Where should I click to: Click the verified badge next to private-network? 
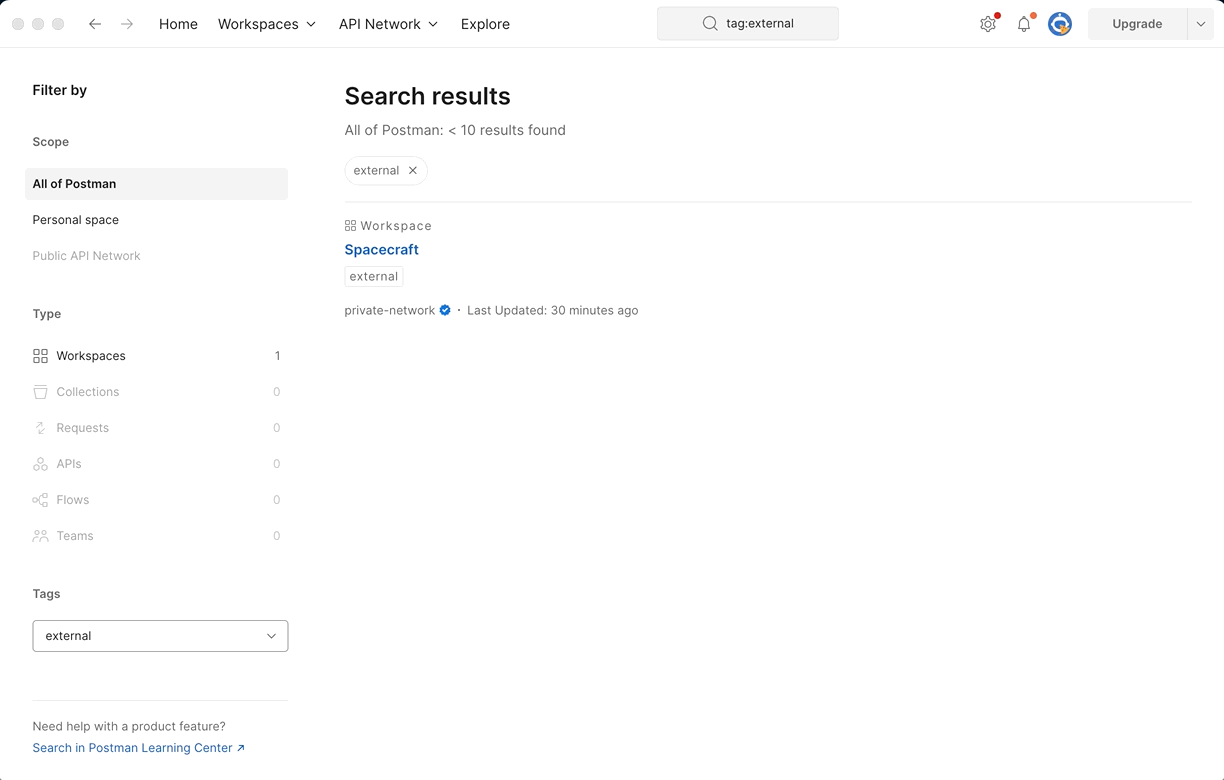click(x=445, y=310)
